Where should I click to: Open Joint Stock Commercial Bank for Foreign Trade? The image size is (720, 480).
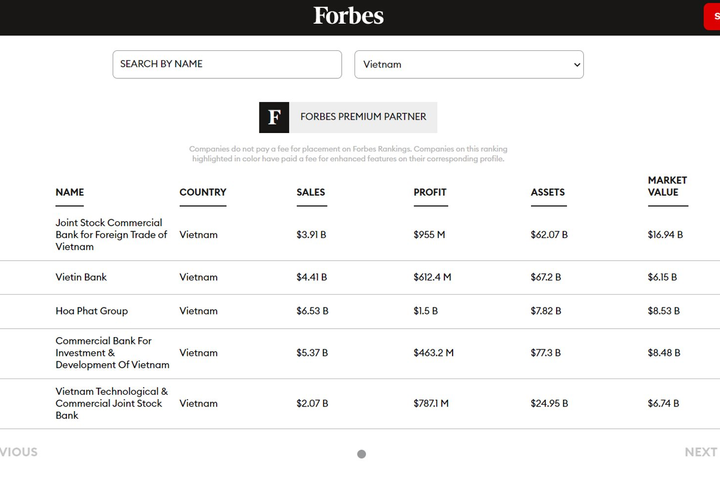tap(360, 235)
